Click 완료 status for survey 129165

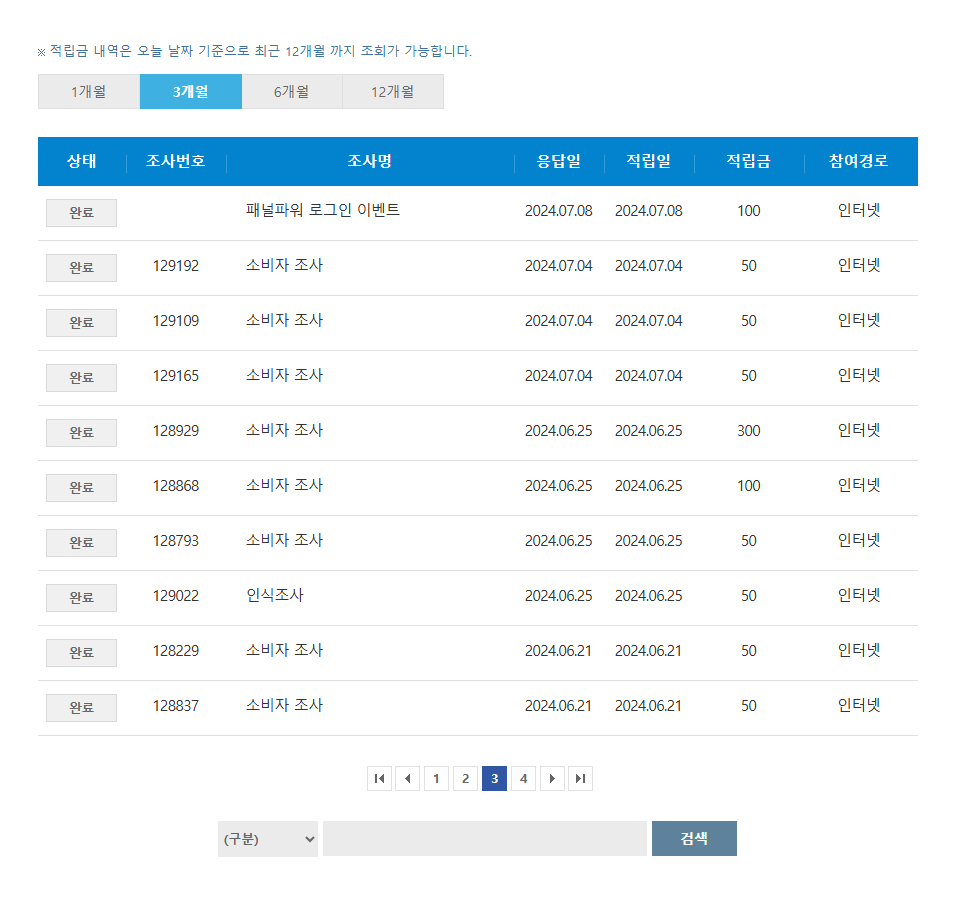tap(82, 378)
